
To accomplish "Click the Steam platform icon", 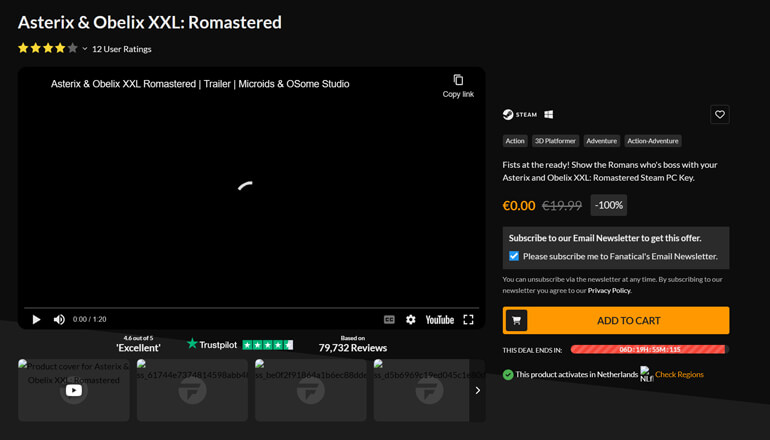I will tap(520, 114).
